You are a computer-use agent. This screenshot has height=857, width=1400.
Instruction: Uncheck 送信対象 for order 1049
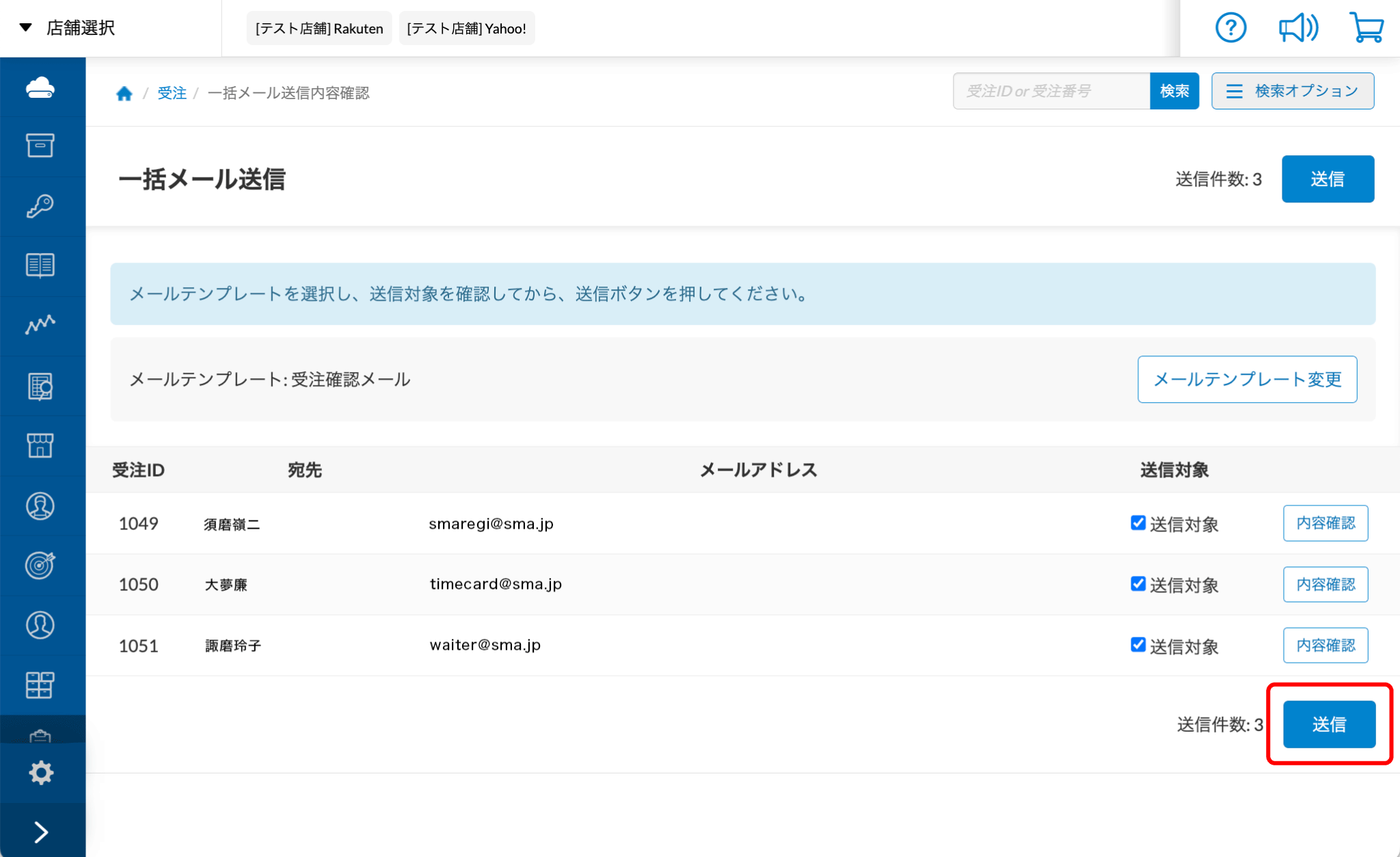1138,523
